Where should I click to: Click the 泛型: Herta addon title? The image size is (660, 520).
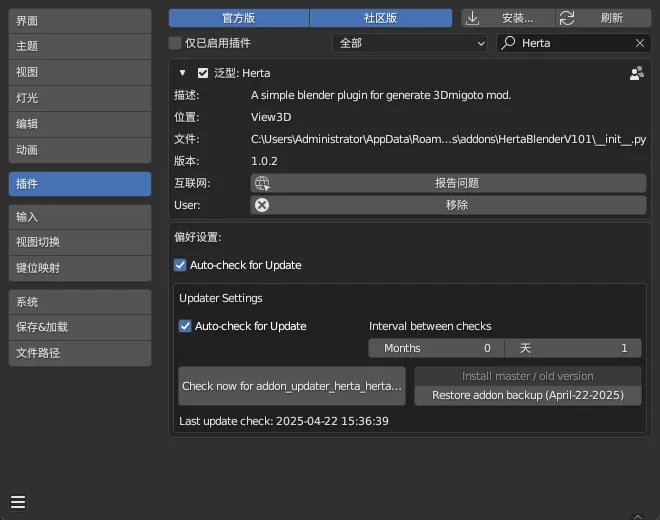(242, 73)
